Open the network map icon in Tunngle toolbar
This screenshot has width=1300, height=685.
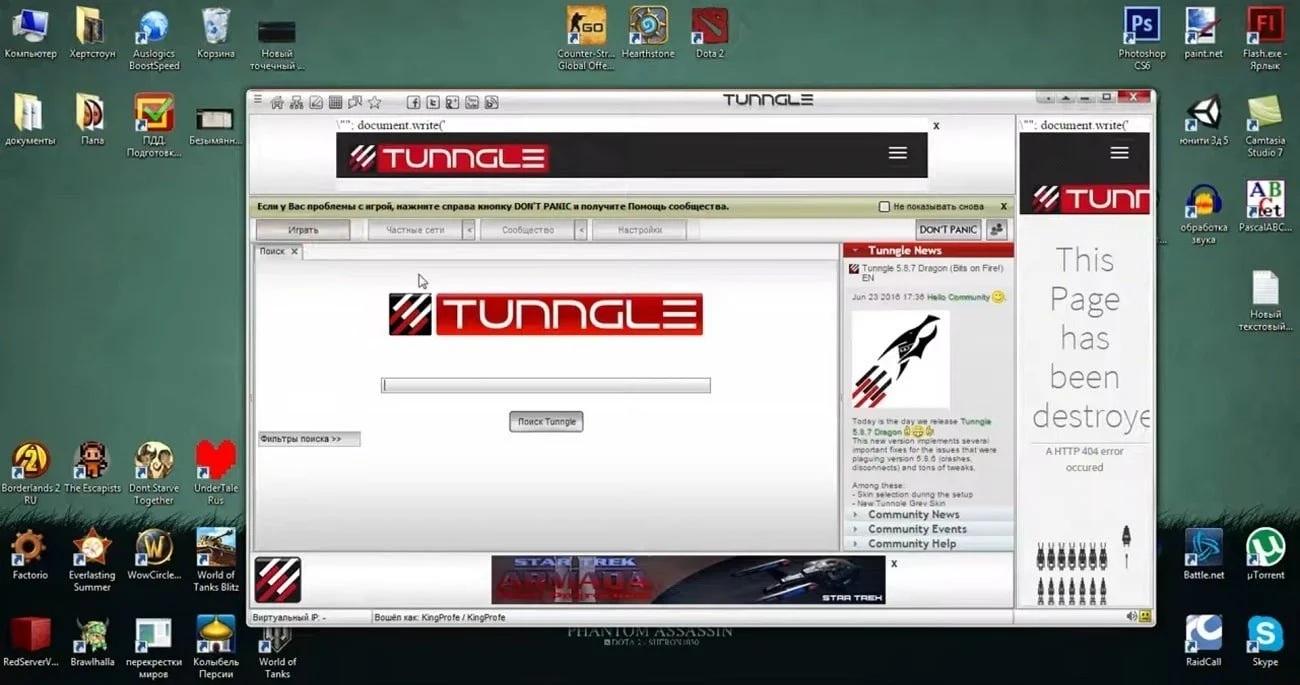coord(297,101)
